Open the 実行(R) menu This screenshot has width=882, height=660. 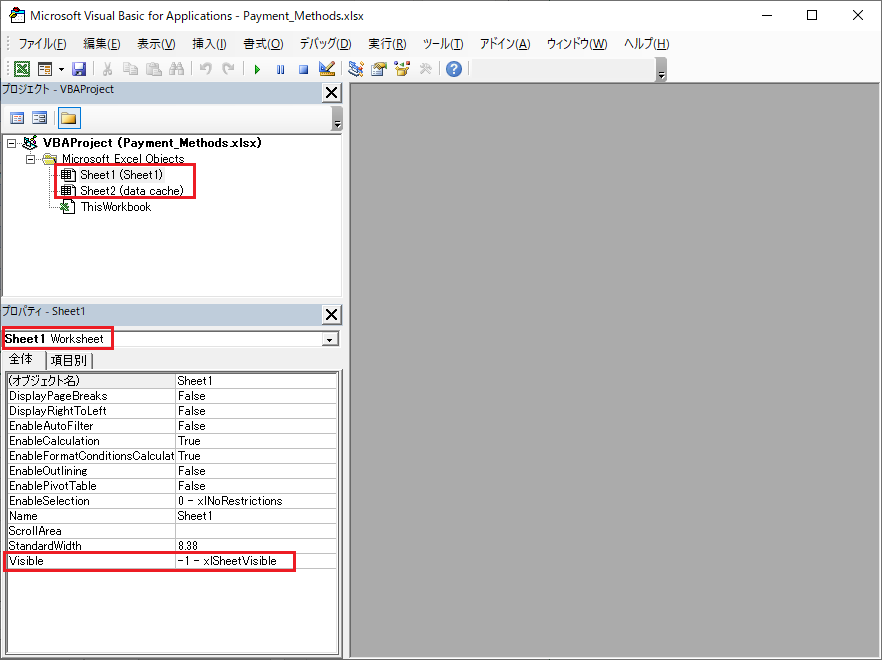pos(387,44)
